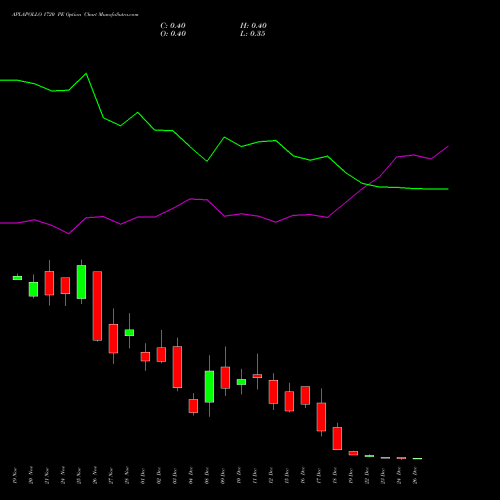Click the crossover of green and purple lines
The width and height of the screenshot is (500, 500).
pos(367,184)
